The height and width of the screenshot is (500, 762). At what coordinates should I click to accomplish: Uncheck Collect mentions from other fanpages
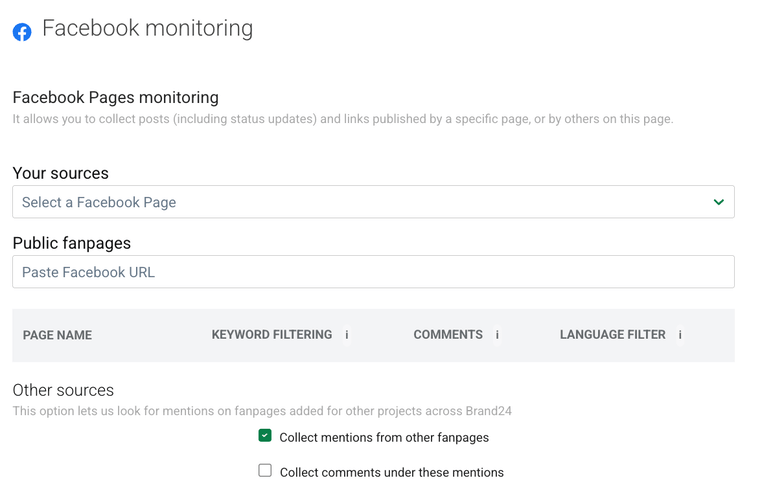coord(265,436)
